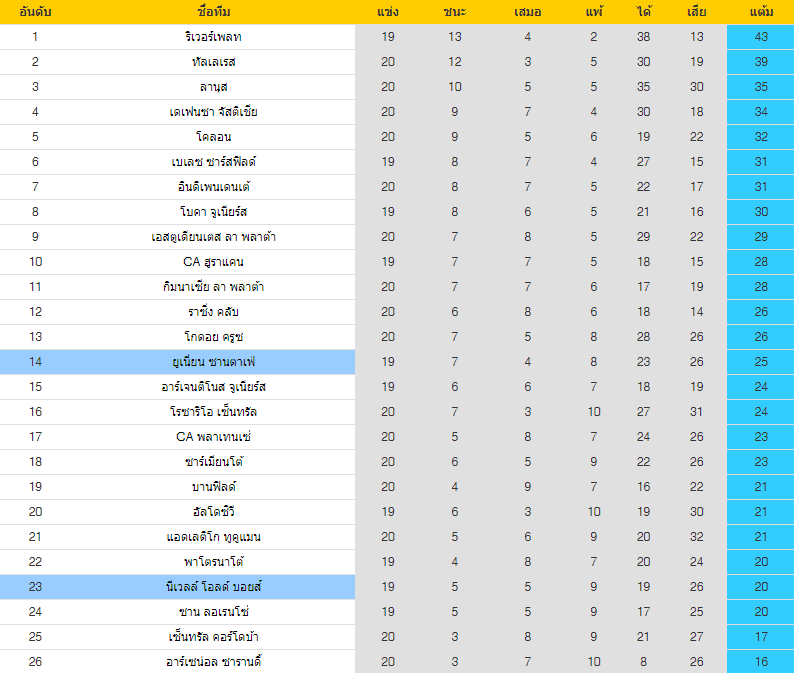Viewport: 794px width, 673px height.
Task: Select highlighted ยูเนี่ยน ซานตาเฟ่ row
Action: (213, 361)
